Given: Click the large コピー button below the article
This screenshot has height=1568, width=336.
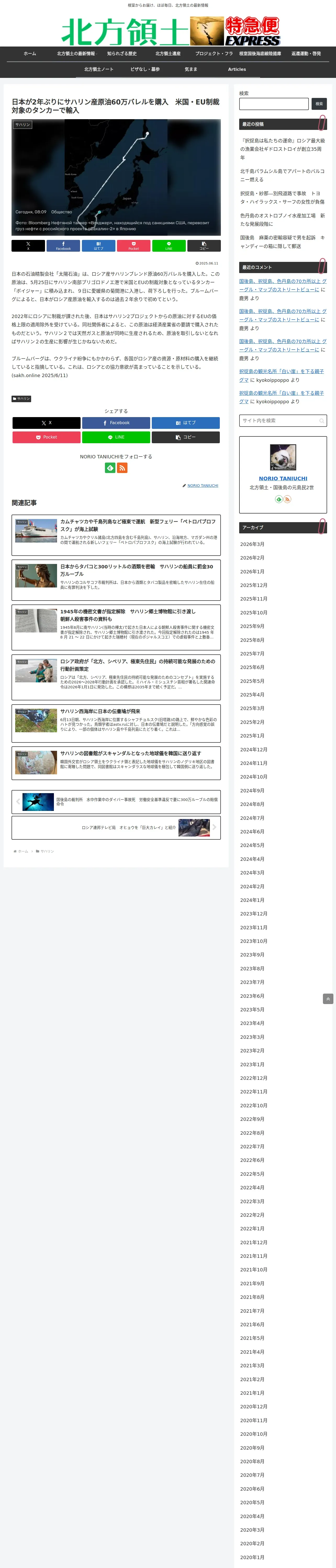Looking at the screenshot, I should tap(185, 437).
